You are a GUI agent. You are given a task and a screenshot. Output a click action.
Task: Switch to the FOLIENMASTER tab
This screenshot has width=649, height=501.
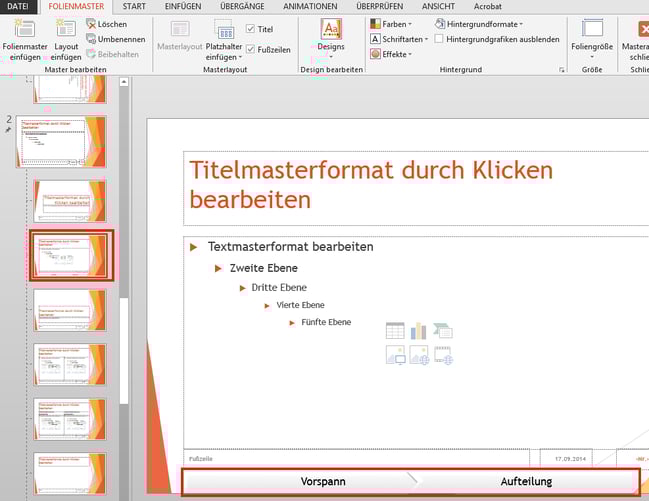(x=76, y=6)
